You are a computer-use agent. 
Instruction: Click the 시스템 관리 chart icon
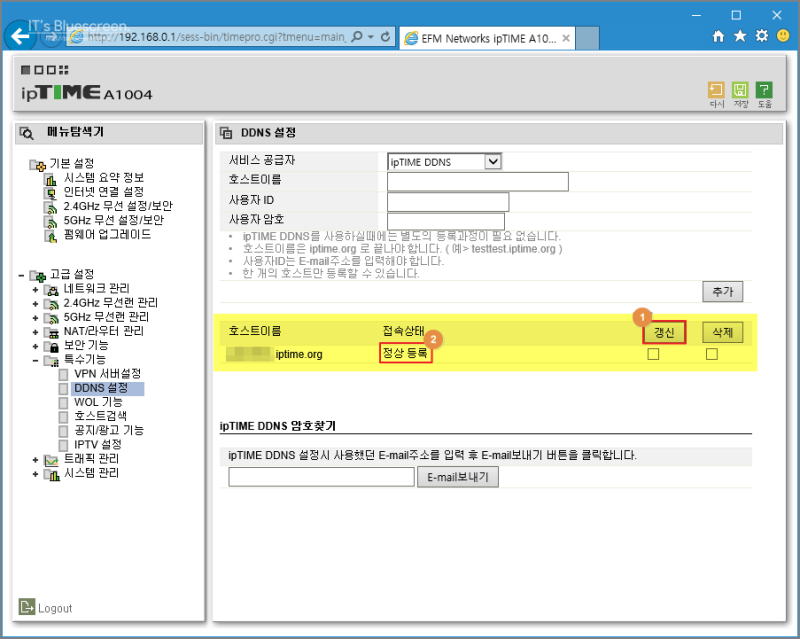52,475
